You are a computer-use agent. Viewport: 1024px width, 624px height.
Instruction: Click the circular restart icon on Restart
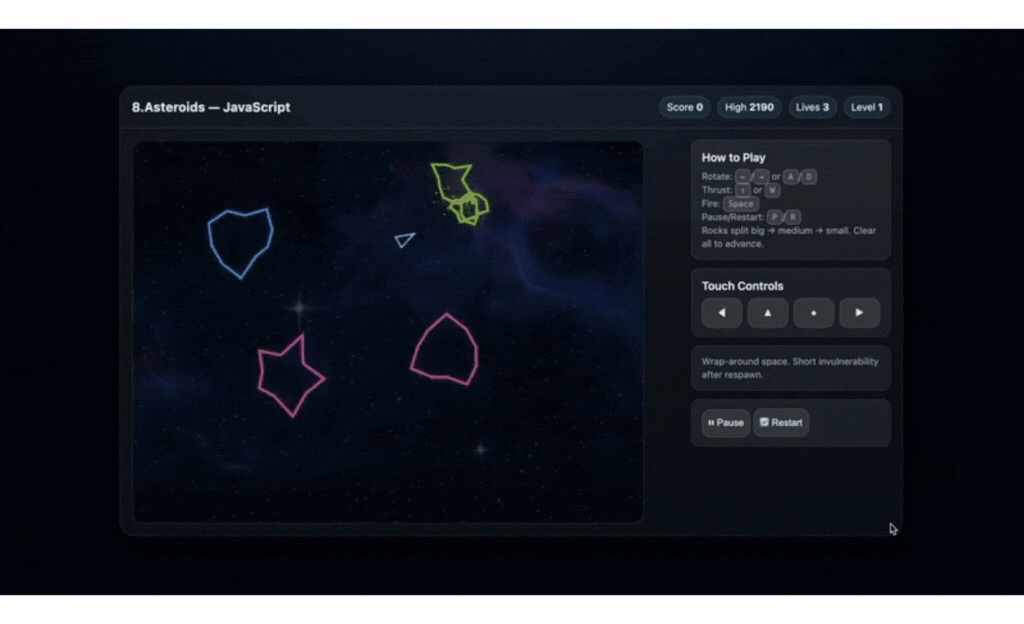763,422
